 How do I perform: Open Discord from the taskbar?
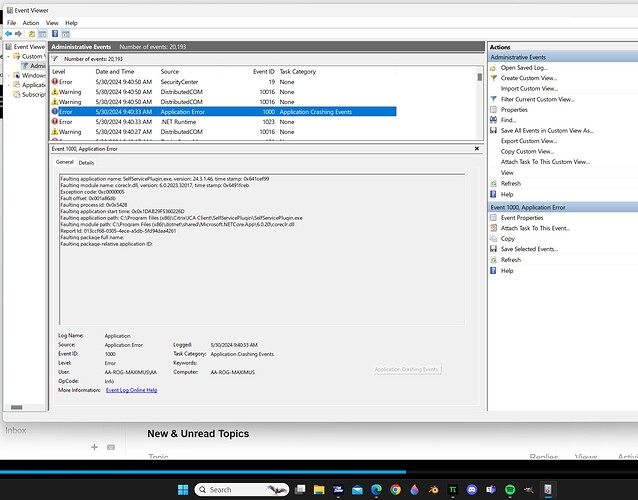point(472,489)
